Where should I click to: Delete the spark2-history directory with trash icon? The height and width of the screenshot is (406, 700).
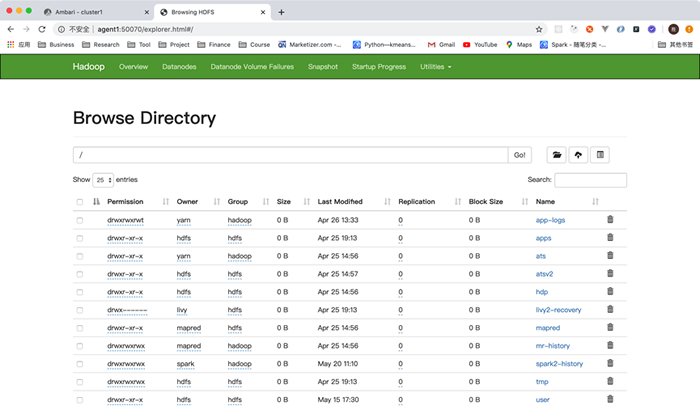pos(610,363)
